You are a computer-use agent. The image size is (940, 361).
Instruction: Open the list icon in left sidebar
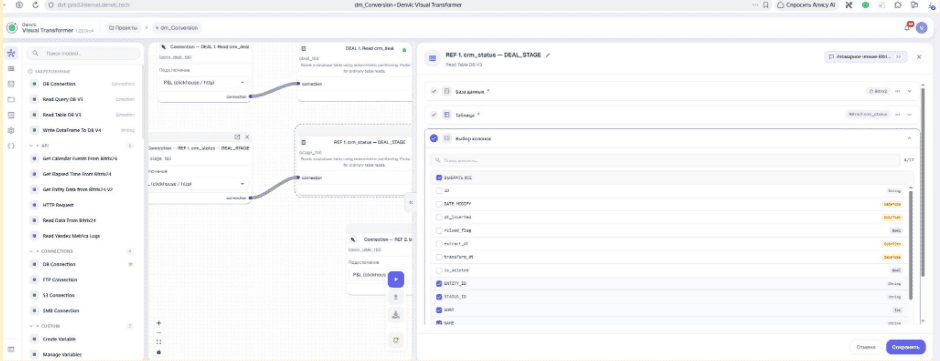tap(11, 69)
